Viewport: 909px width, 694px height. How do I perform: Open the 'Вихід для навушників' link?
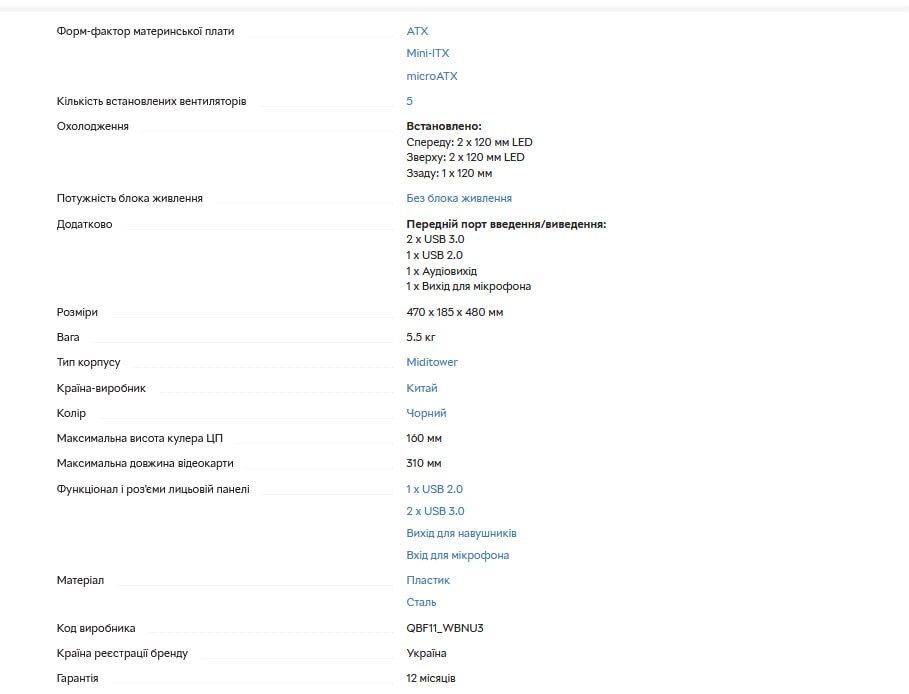461,533
